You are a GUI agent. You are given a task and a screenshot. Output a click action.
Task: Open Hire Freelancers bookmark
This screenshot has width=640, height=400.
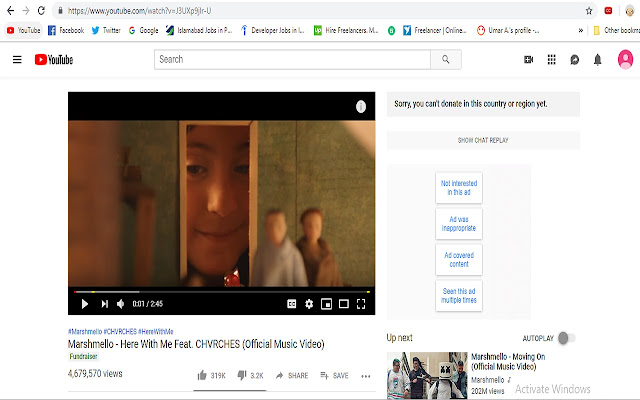pyautogui.click(x=346, y=30)
